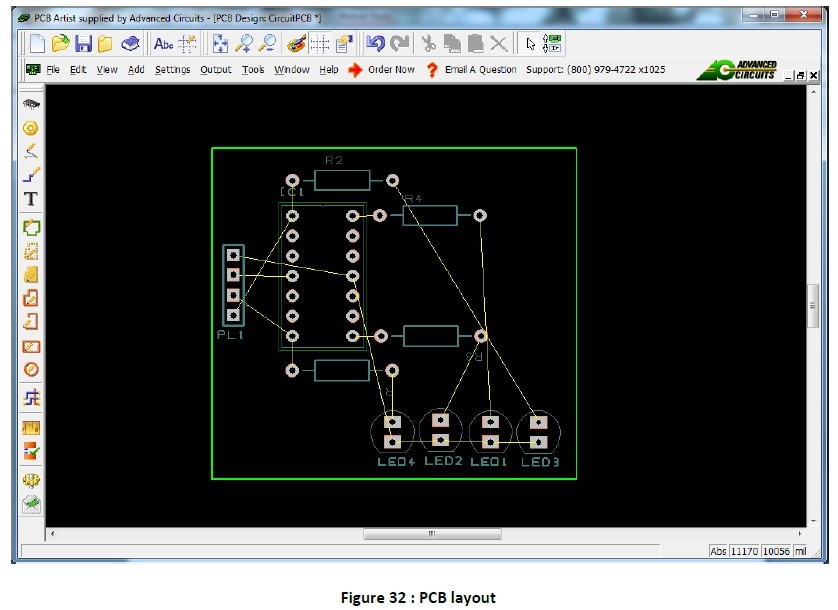
Task: Click the Undo arrow icon
Action: coord(375,43)
